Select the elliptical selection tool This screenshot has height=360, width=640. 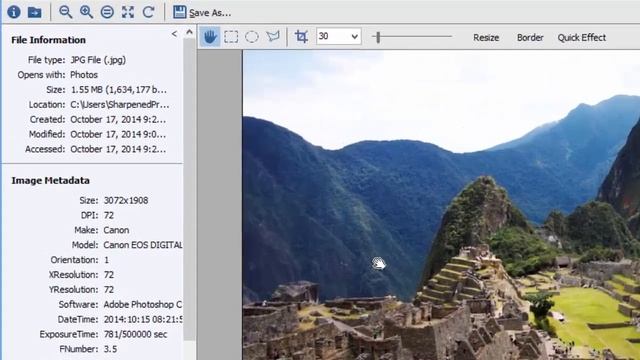[x=252, y=37]
